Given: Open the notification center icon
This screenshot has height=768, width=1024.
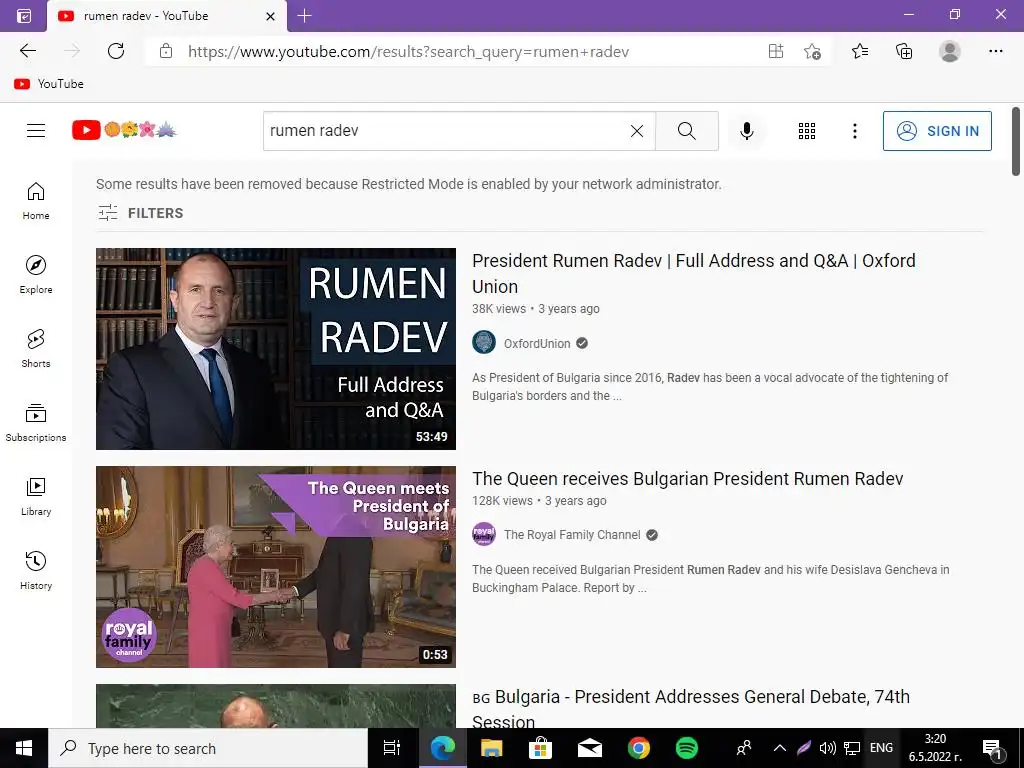Looking at the screenshot, I should pos(992,748).
